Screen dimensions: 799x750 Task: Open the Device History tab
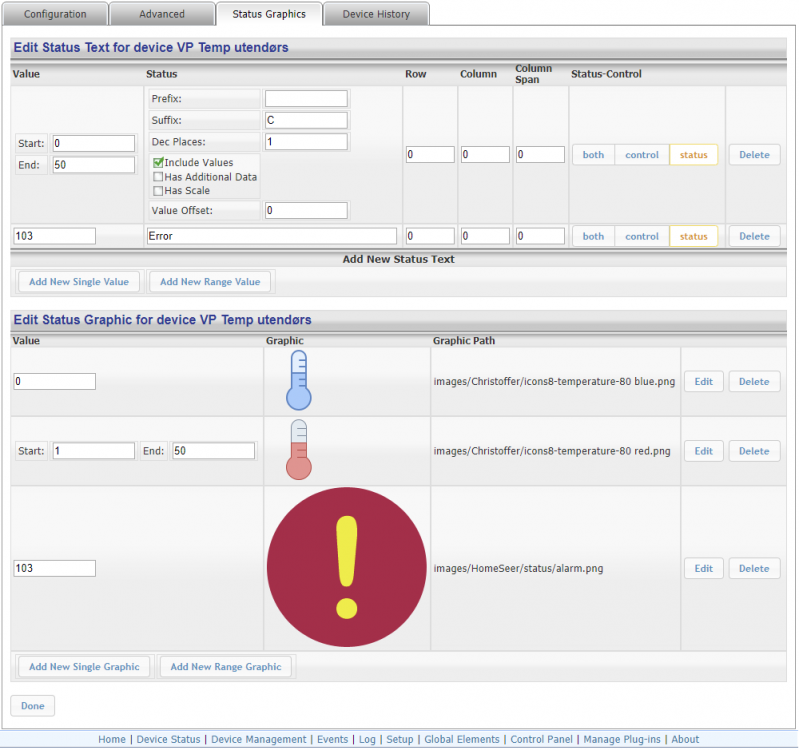[x=376, y=14]
